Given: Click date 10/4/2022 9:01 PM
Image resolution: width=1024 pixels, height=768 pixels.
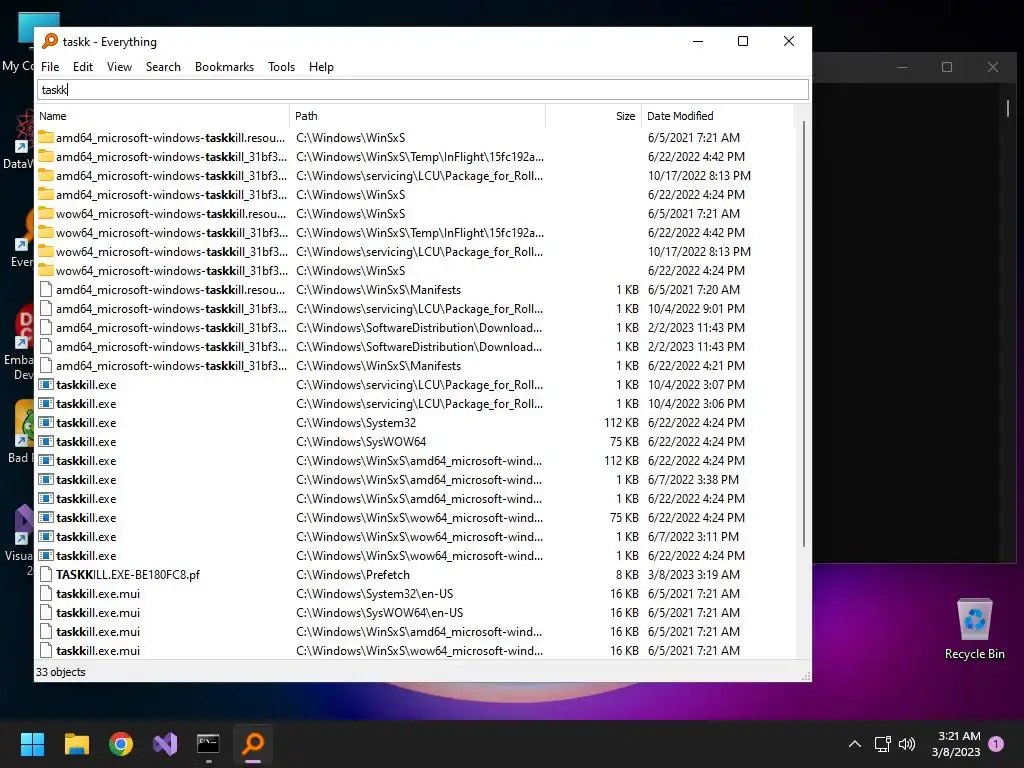Looking at the screenshot, I should [x=696, y=308].
